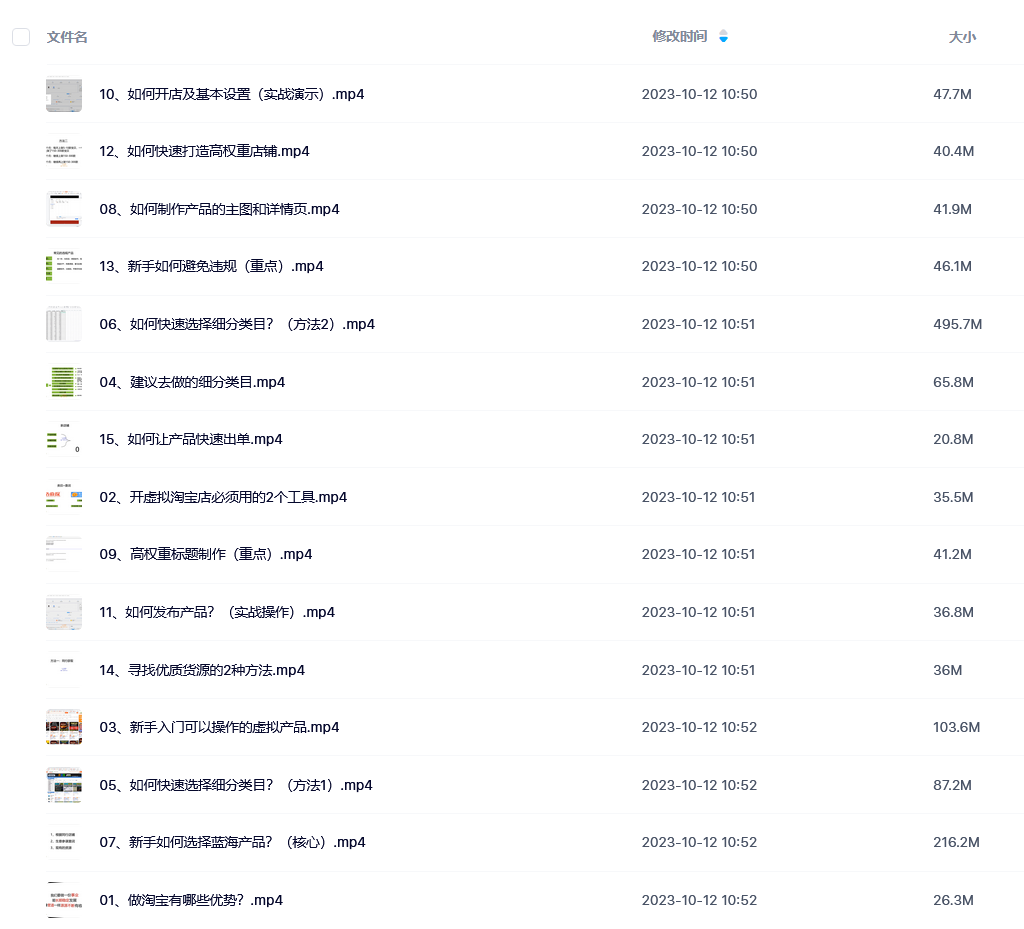Open thumbnail of 12、如何快速打造高权重店铺 video
This screenshot has height=929, width=1024.
pyautogui.click(x=64, y=151)
